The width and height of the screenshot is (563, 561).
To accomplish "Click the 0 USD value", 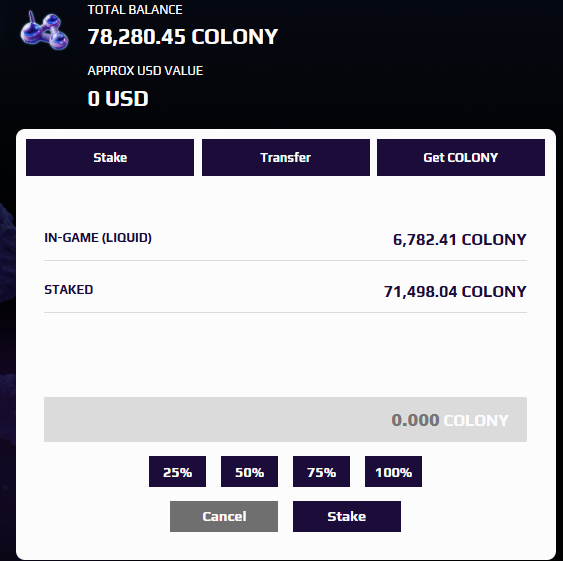I will pos(118,98).
